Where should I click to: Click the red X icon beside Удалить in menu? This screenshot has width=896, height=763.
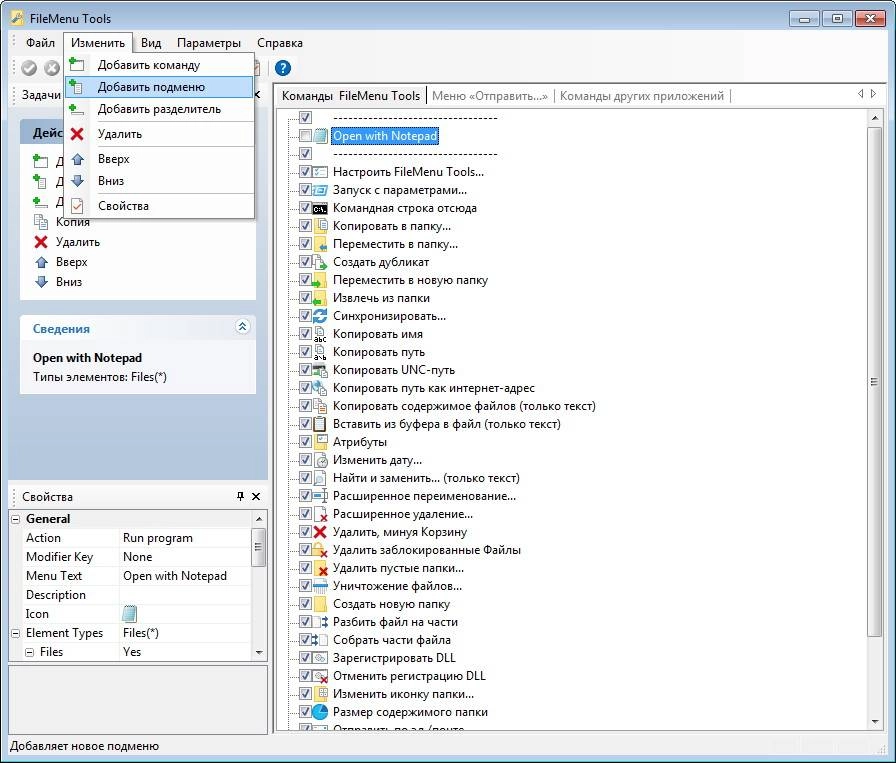click(77, 134)
